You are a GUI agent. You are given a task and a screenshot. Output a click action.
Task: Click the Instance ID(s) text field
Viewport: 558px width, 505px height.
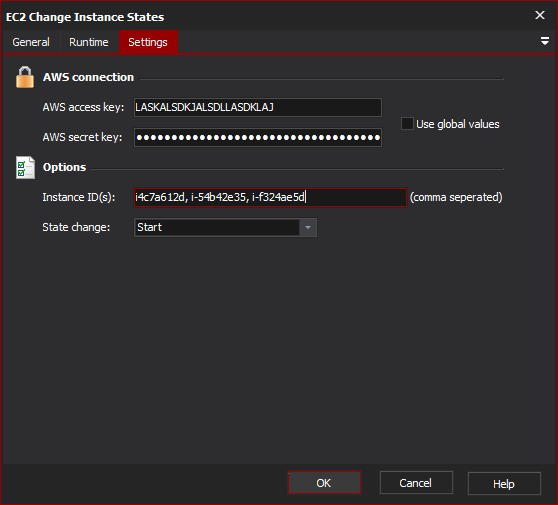click(x=270, y=197)
